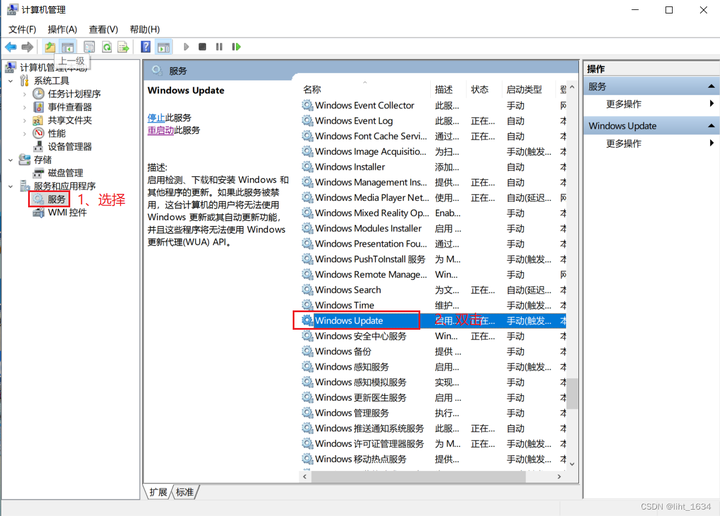Select the Windows Update service row
The image size is (720, 516).
pos(433,321)
